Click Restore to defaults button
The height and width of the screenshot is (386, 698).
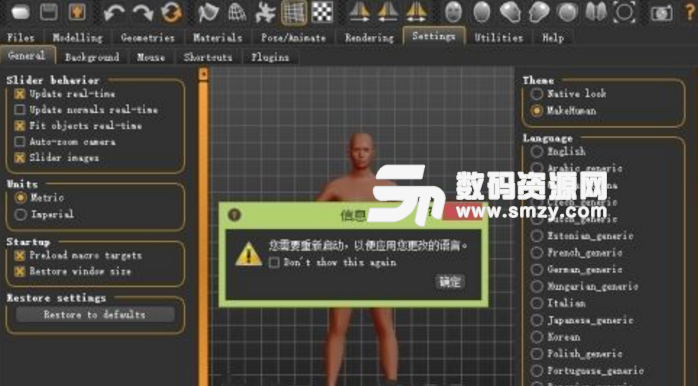95,315
